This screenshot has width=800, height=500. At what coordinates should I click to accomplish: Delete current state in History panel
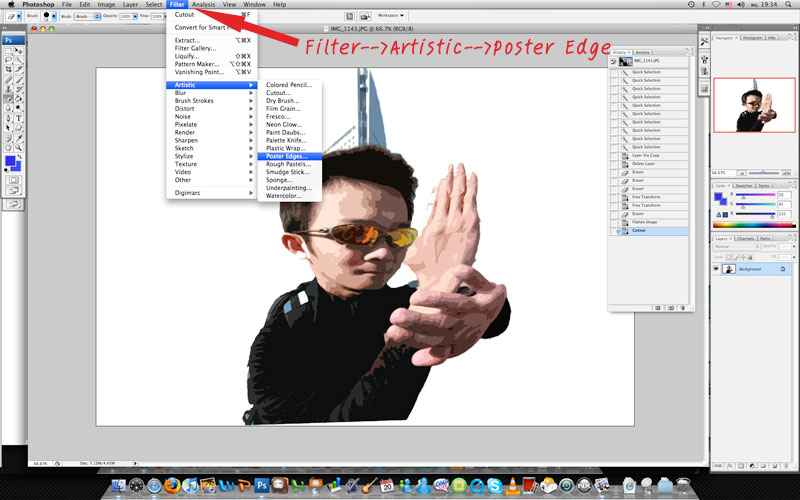(683, 308)
